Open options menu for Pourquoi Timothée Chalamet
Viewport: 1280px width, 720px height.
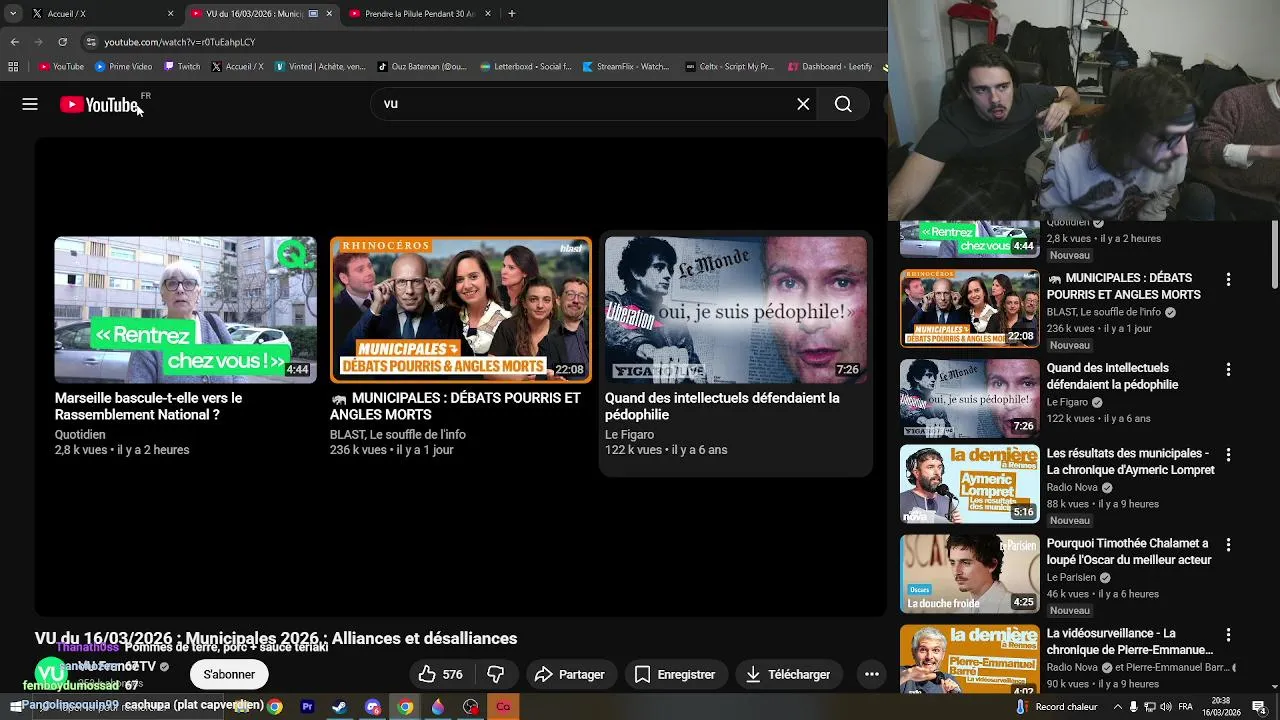point(1229,545)
